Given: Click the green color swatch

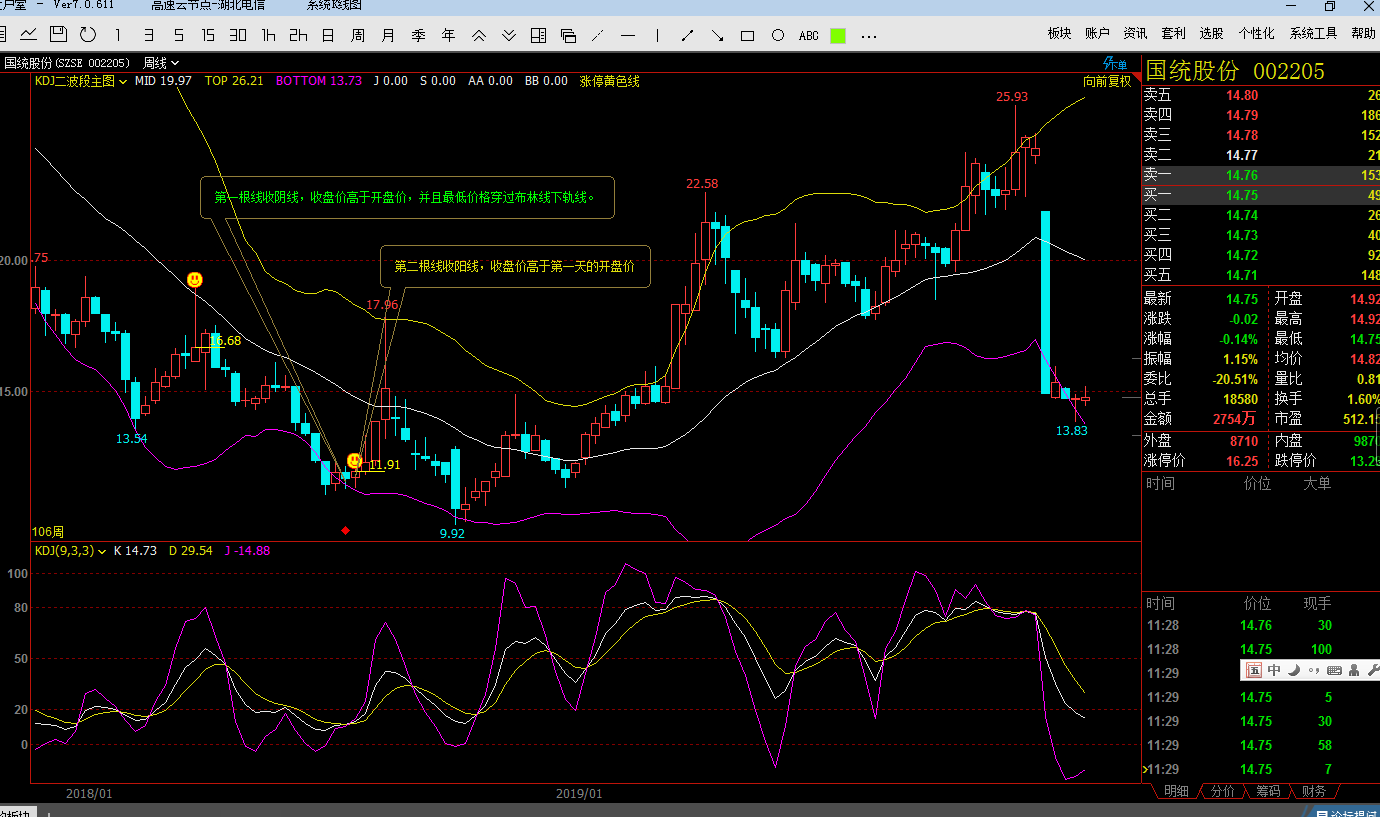Looking at the screenshot, I should (x=838, y=36).
